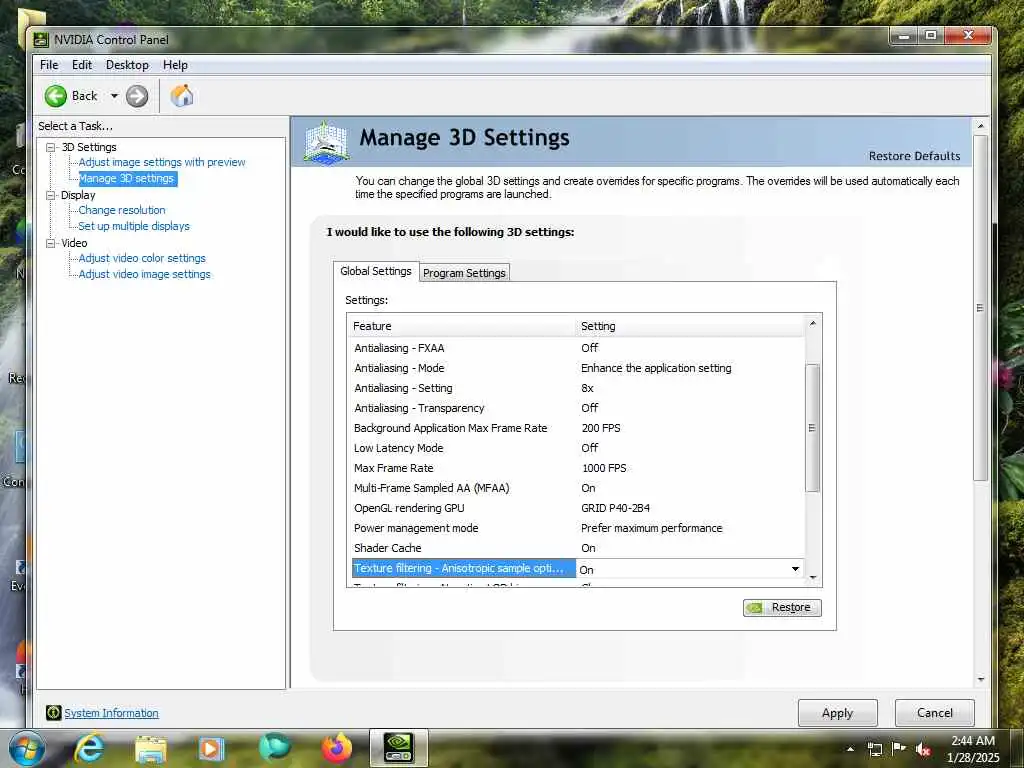Click the Manage 3D Settings header icon
Screen dimensions: 1024x768
tap(326, 142)
